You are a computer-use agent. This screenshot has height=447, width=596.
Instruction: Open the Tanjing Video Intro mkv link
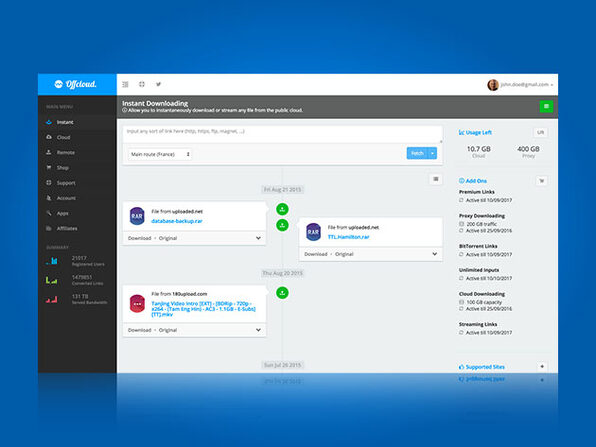[x=203, y=309]
